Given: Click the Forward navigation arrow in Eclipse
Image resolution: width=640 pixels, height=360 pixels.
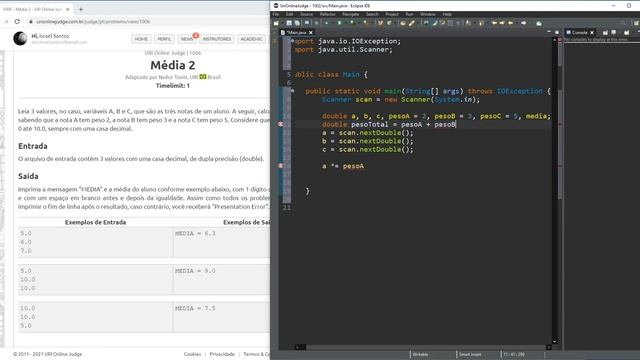Looking at the screenshot, I should (x=524, y=23).
